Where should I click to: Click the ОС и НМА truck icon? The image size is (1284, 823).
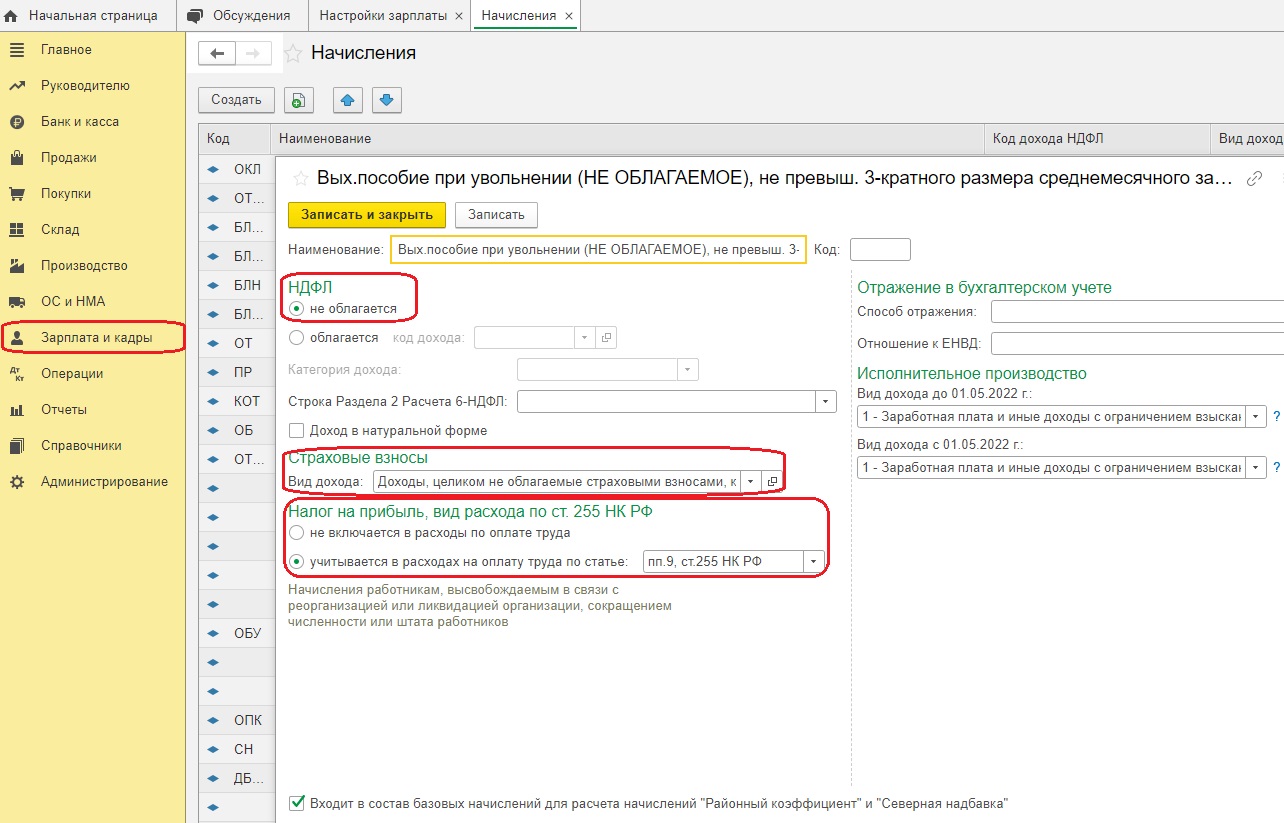pyautogui.click(x=16, y=302)
